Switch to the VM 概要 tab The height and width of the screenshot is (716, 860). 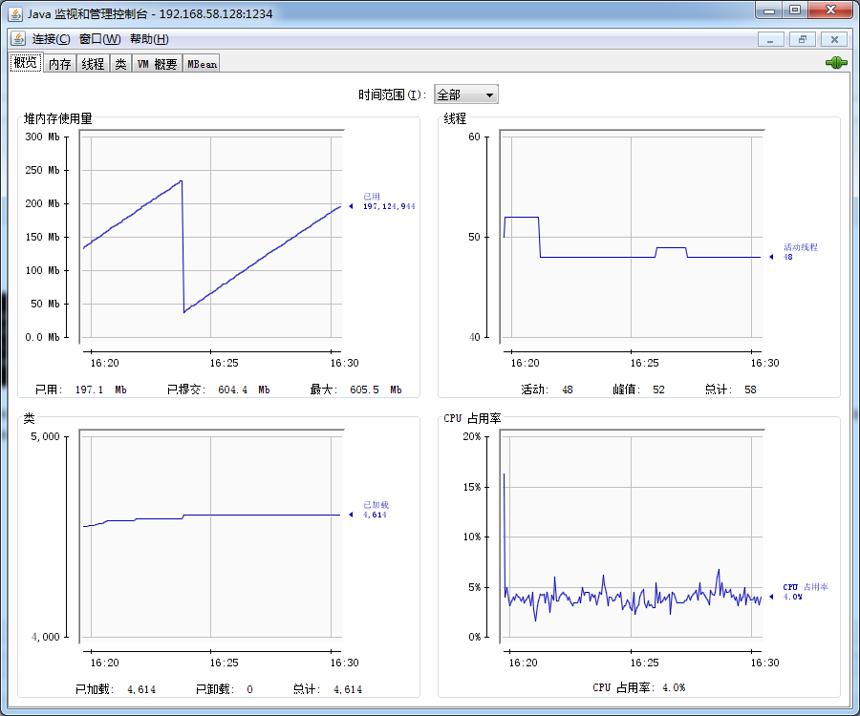pos(157,64)
